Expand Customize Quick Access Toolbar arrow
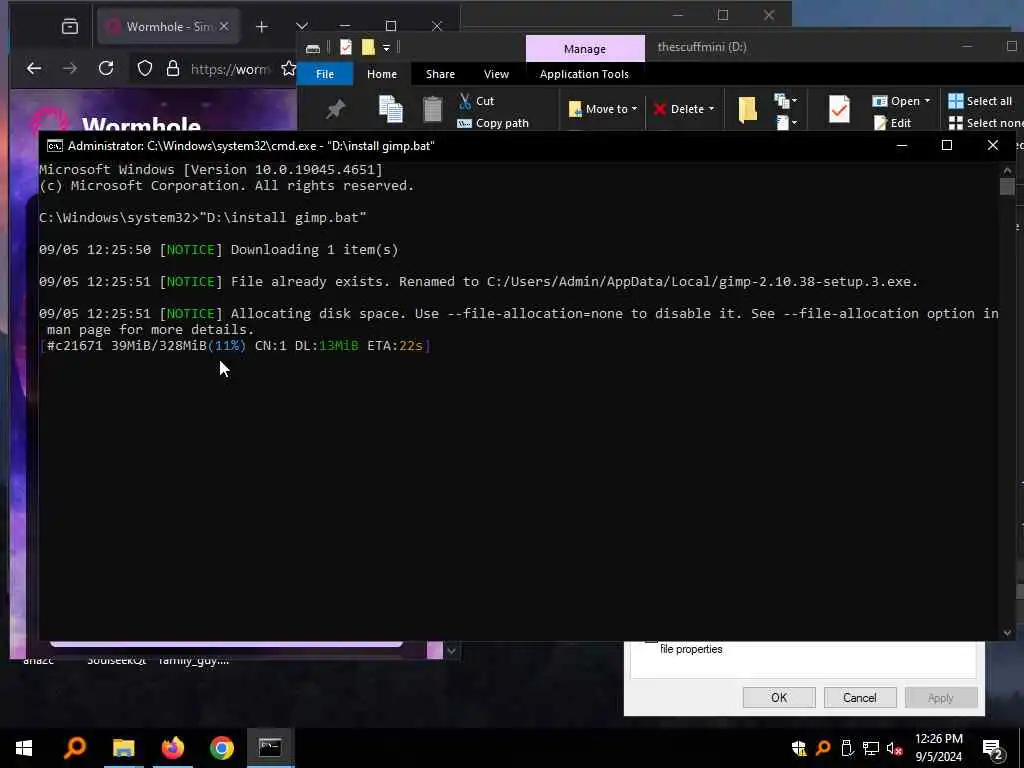This screenshot has width=1024, height=768. pyautogui.click(x=386, y=48)
